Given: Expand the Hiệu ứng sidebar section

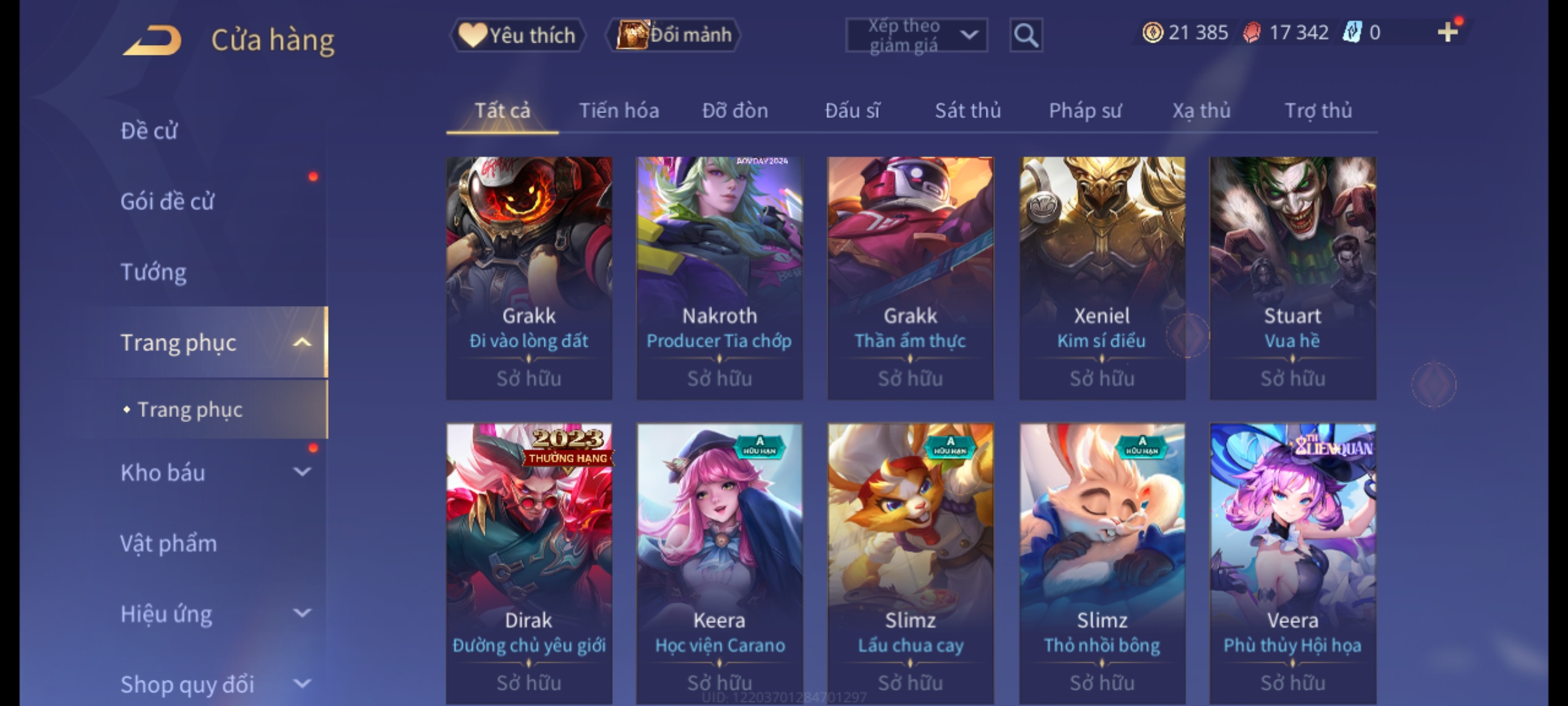Looking at the screenshot, I should pos(302,613).
